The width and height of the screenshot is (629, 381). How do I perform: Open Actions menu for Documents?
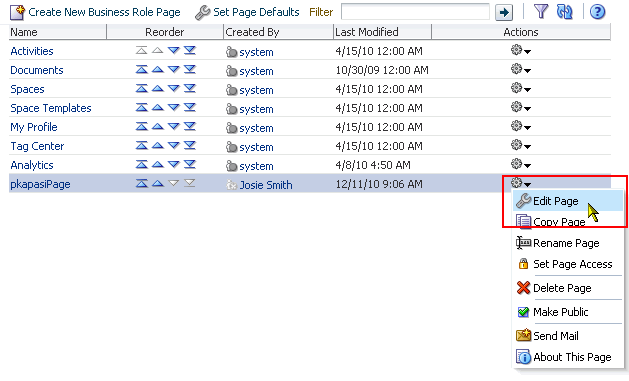(x=521, y=69)
